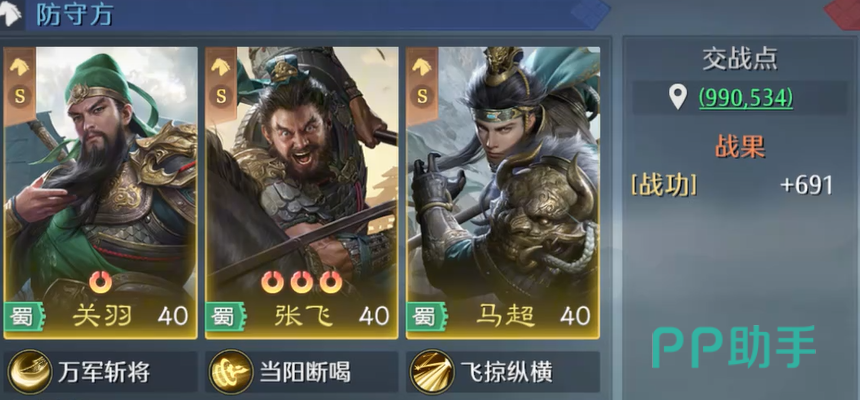The width and height of the screenshot is (860, 400).
Task: Click the 防守方 header tab
Action: pyautogui.click(x=75, y=15)
